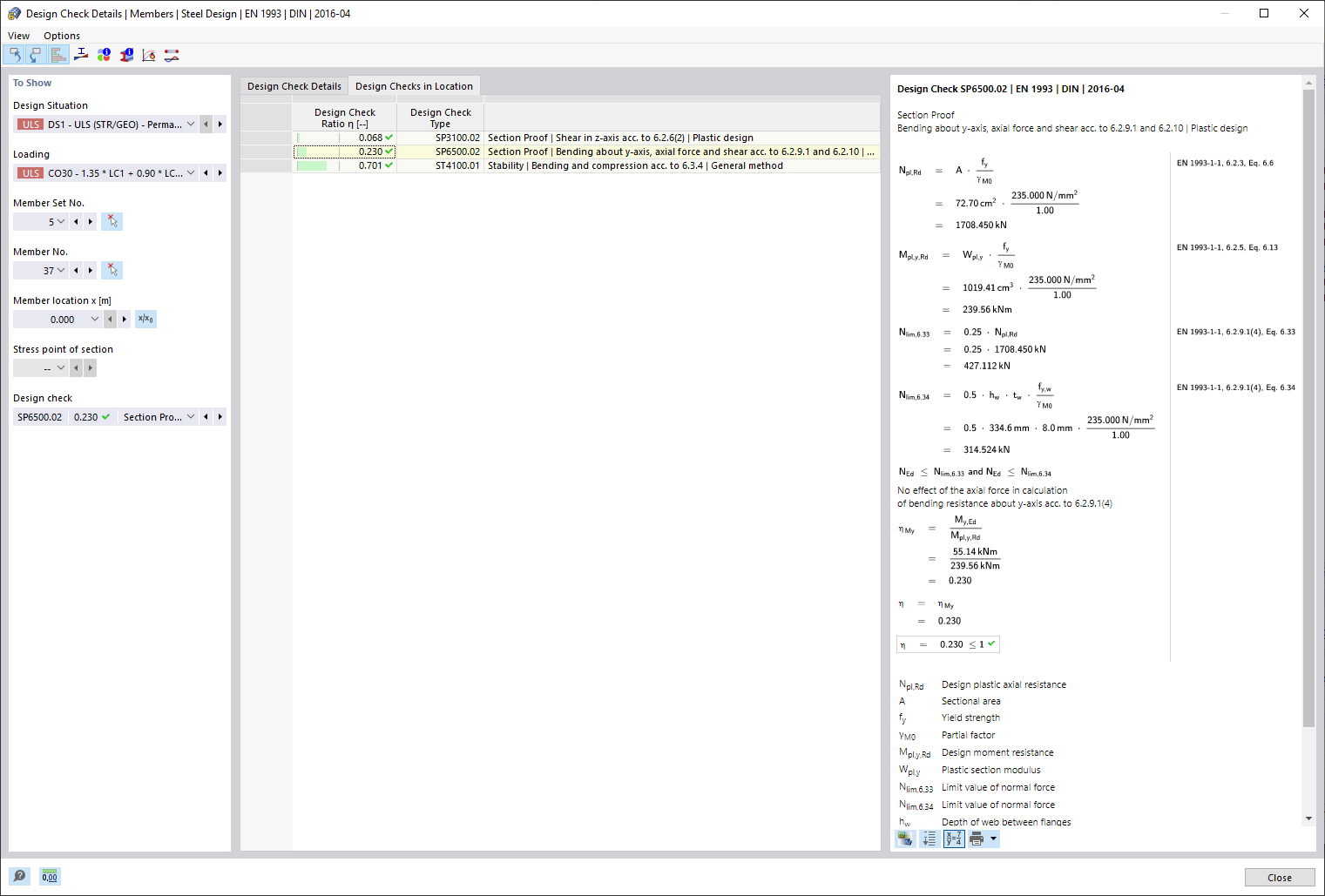Click the 0.701 design check ratio cell

click(345, 165)
